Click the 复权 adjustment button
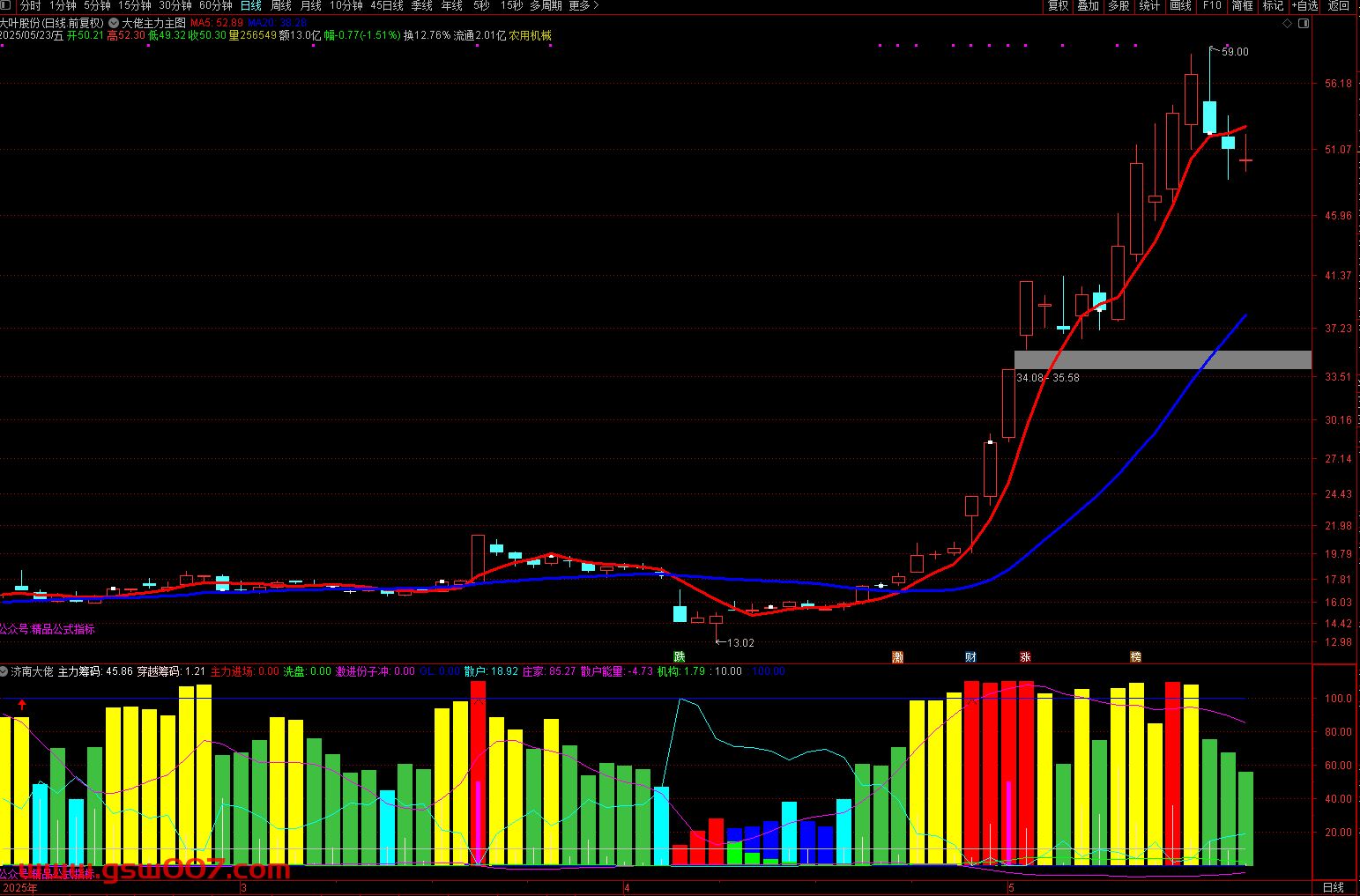This screenshot has height=896, width=1360. [x=1058, y=5]
